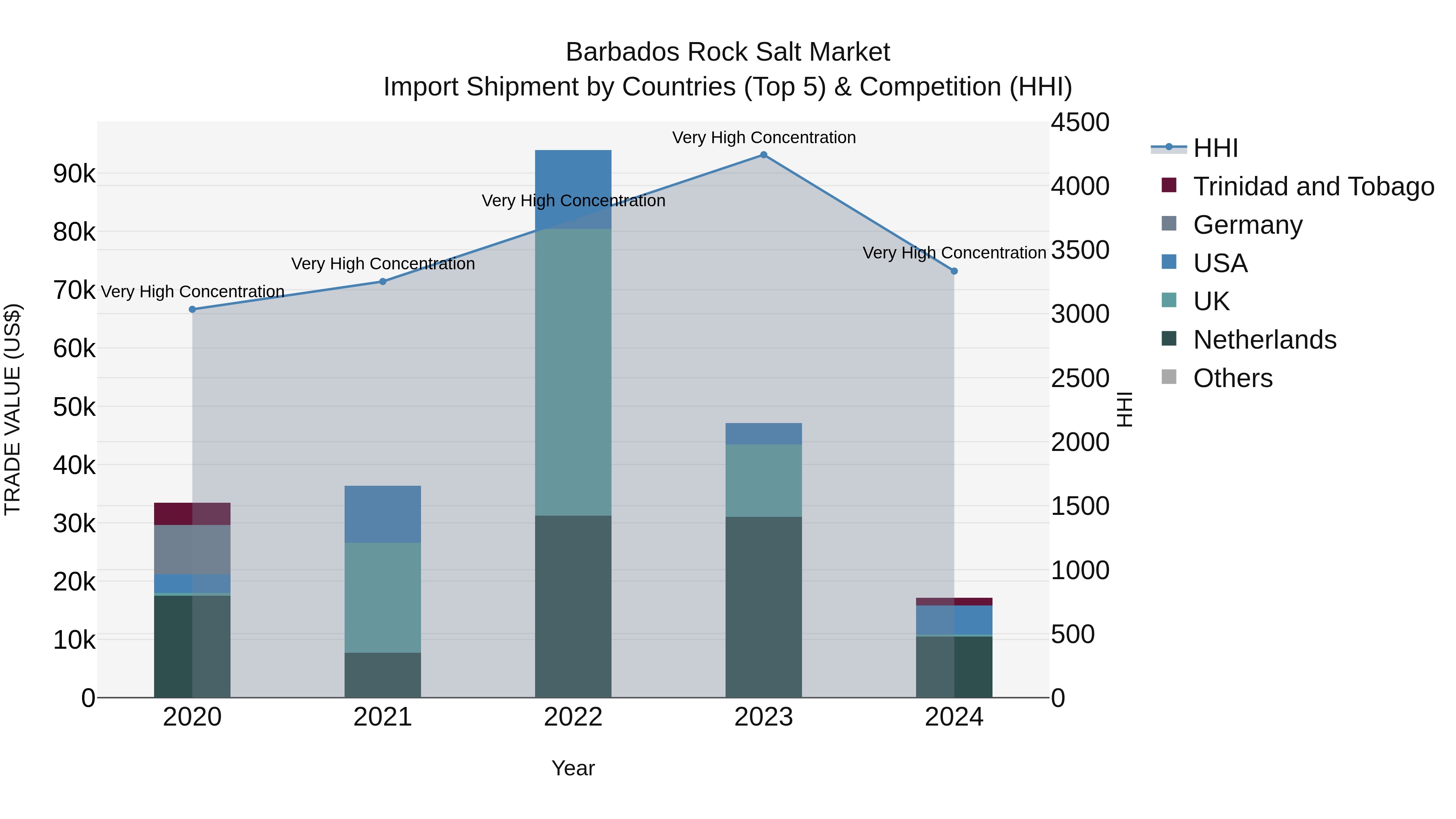
Task: Click the 2023 'Very High Concentration' annotation
Action: pyautogui.click(x=764, y=138)
